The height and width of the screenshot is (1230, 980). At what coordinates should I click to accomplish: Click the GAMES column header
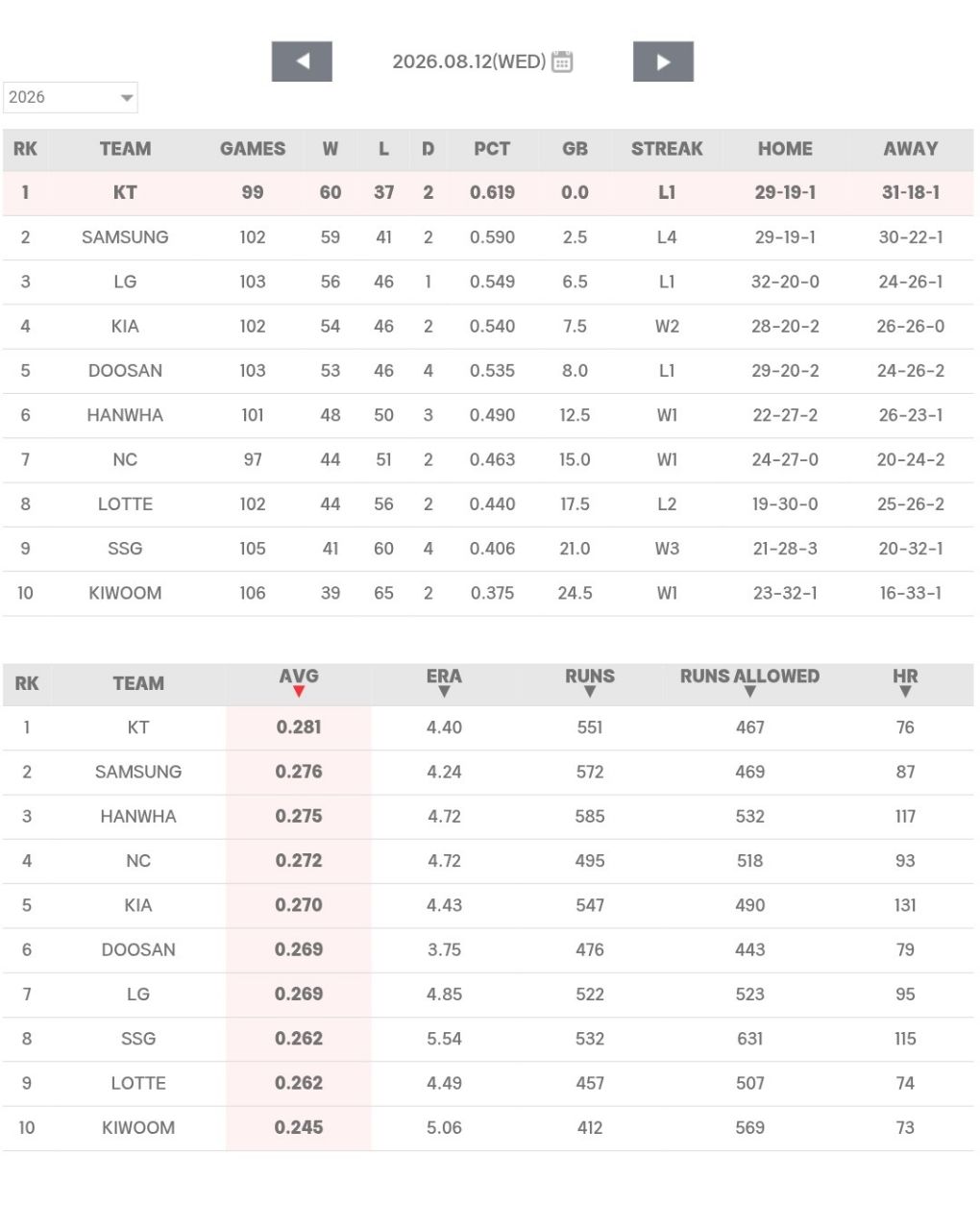(253, 149)
